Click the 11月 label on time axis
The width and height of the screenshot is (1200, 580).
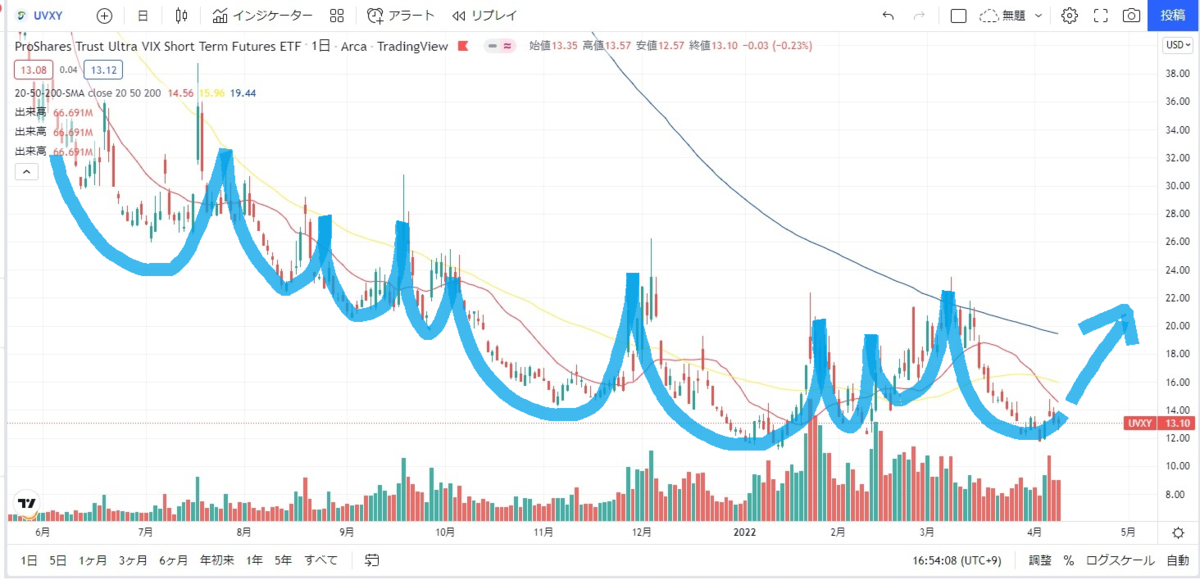544,533
